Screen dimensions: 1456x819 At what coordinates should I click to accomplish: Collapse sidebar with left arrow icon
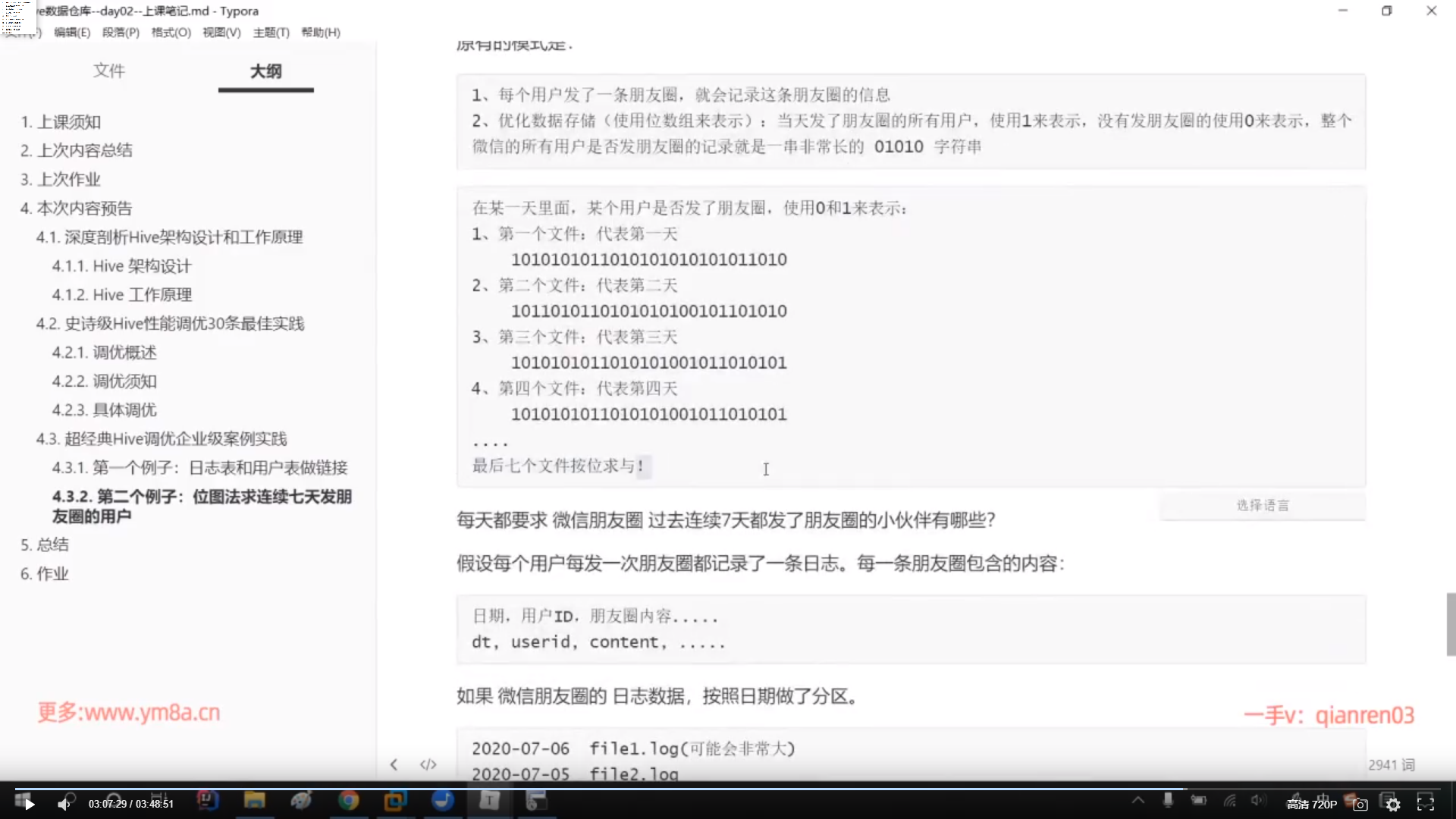pyautogui.click(x=394, y=764)
